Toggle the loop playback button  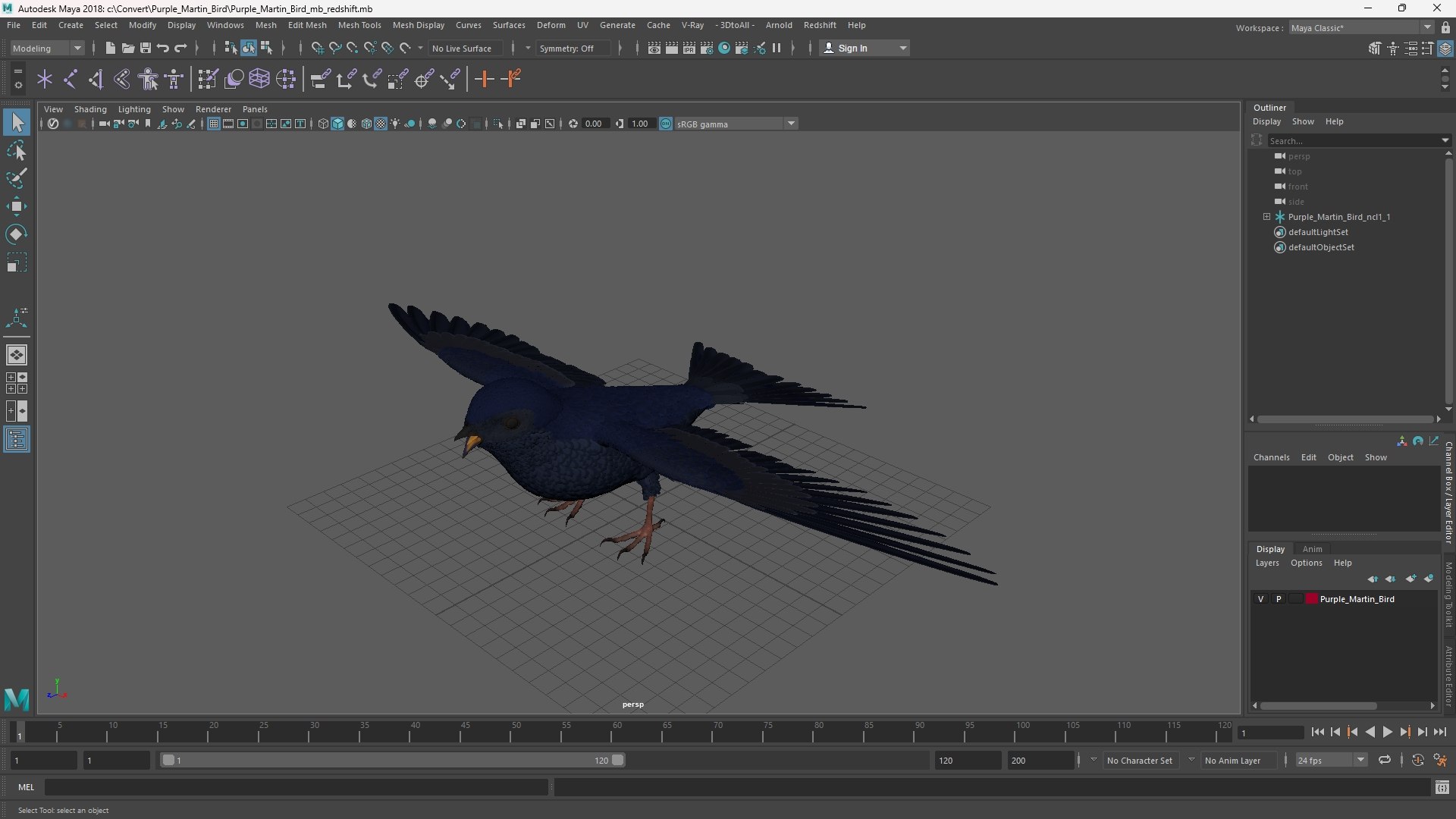coord(1385,760)
